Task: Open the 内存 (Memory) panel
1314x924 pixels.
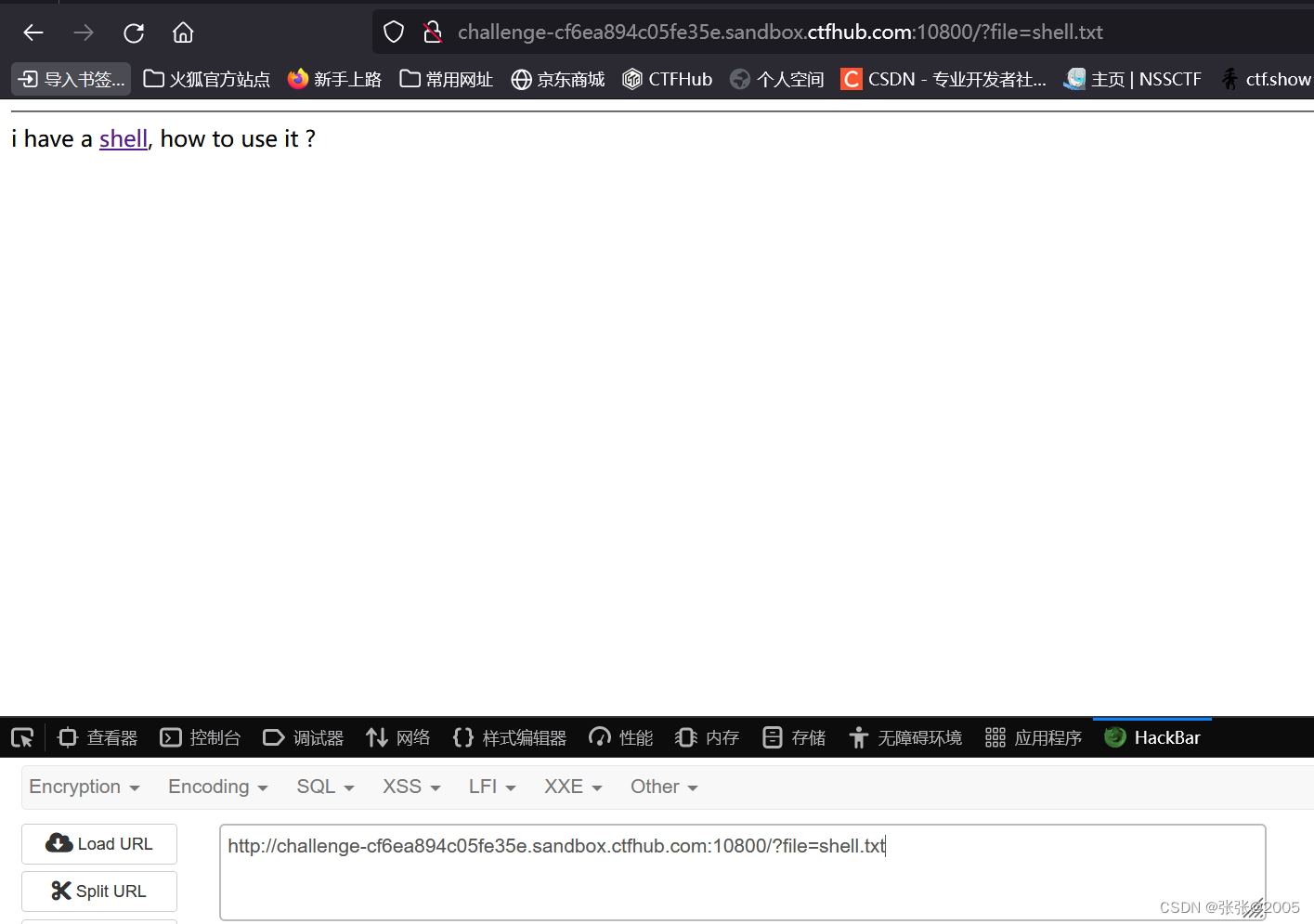Action: point(707,736)
